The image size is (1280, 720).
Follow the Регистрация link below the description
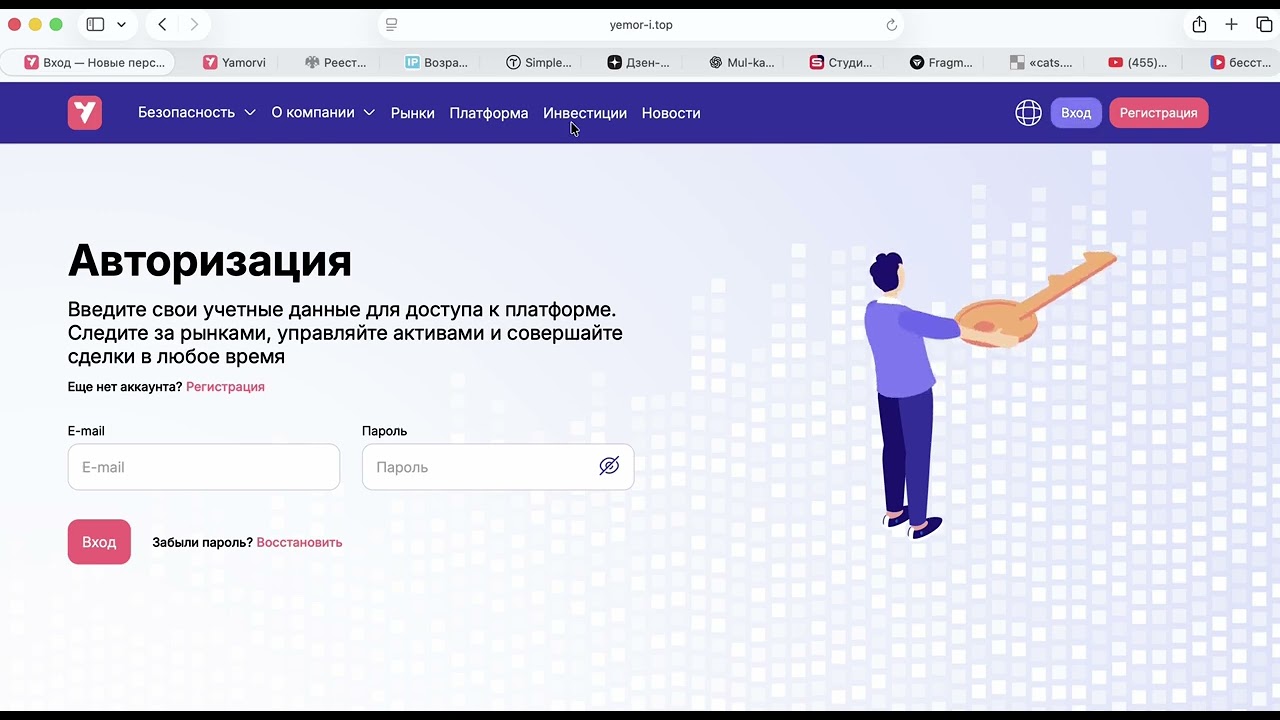pos(225,387)
